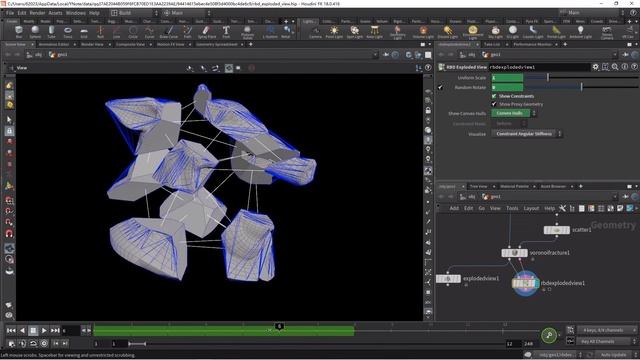Open Visualize Constraint Angular Stiffness dropdown
This screenshot has width=640, height=360.
[x=527, y=134]
